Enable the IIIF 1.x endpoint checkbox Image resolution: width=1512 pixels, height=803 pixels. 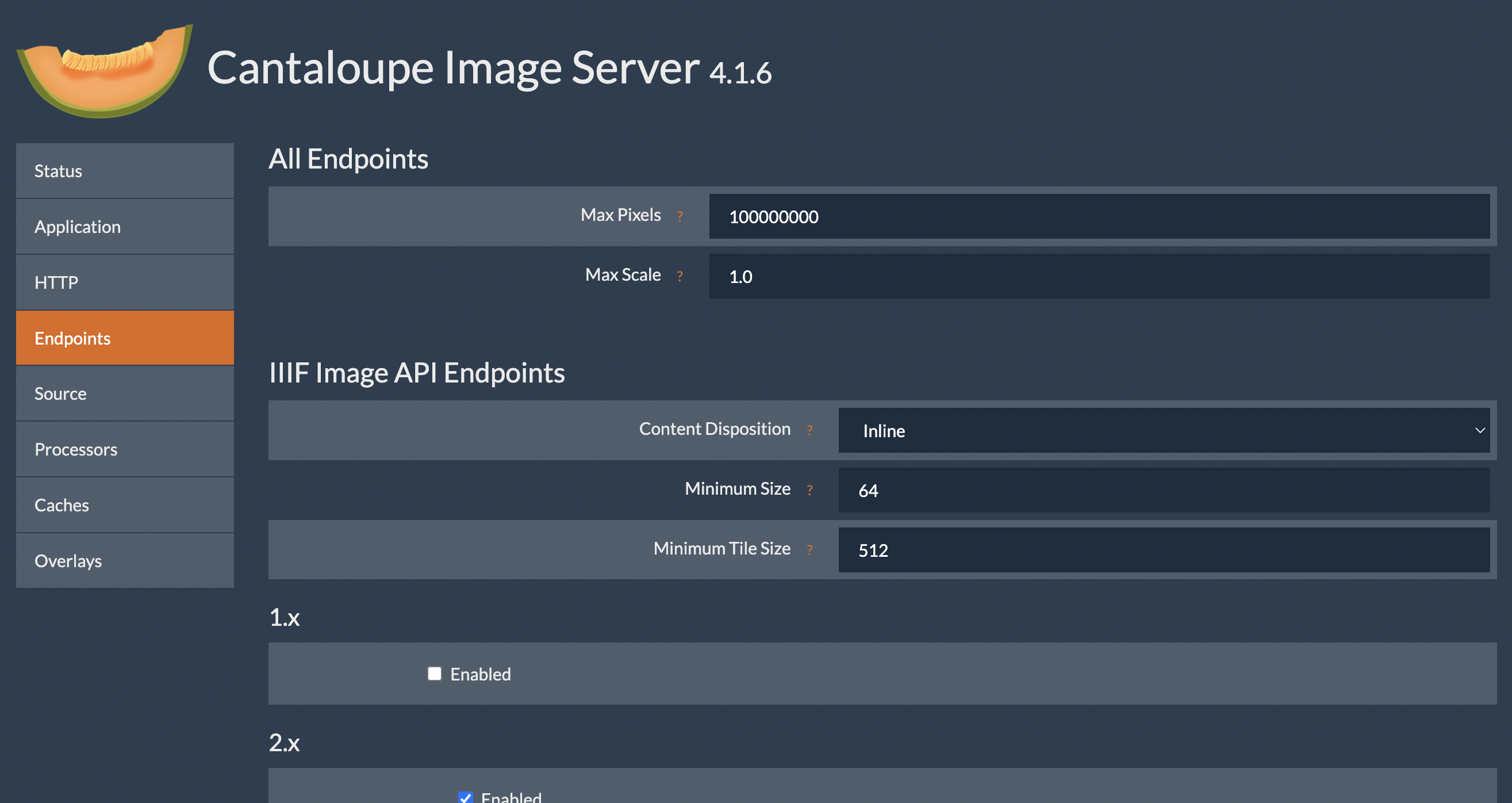[435, 673]
